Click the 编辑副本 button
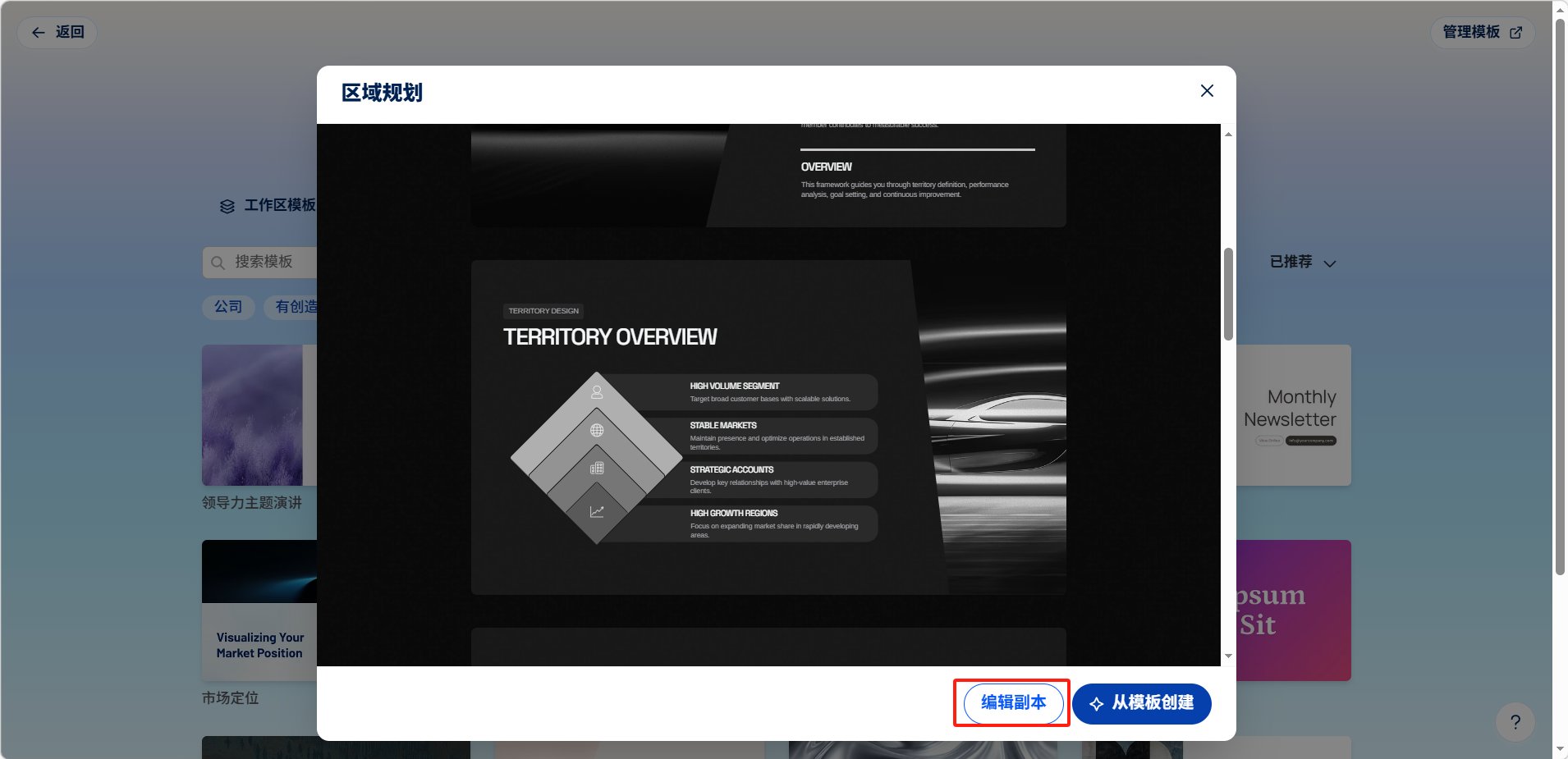 pos(1013,703)
